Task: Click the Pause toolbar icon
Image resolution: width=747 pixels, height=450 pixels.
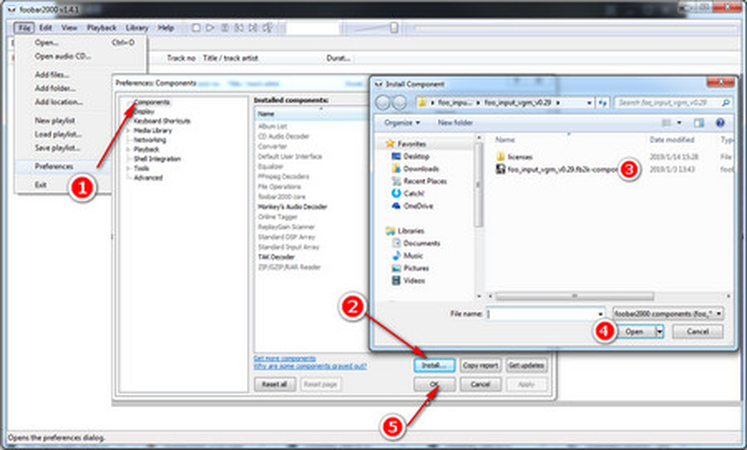Action: point(224,28)
